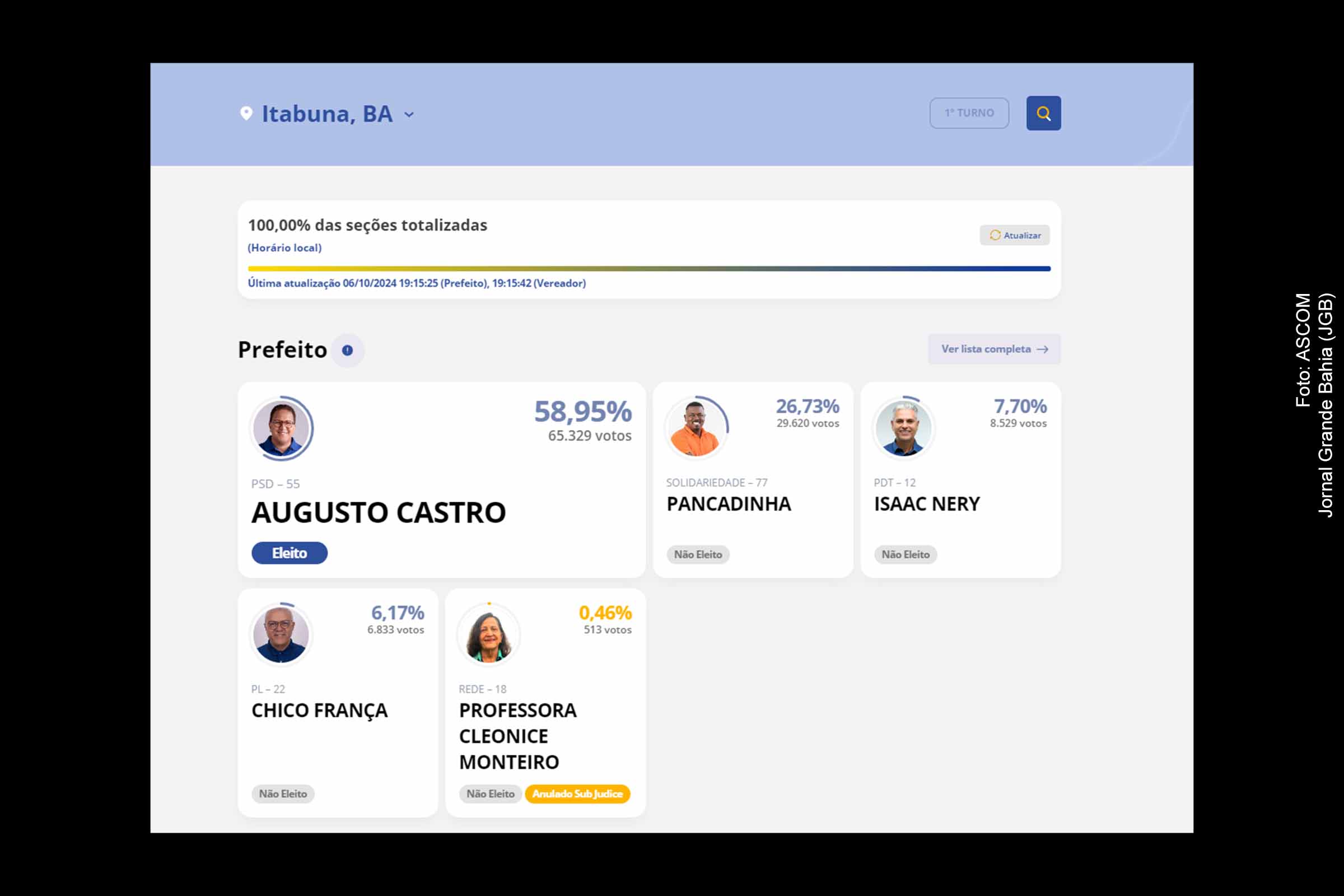The width and height of the screenshot is (1344, 896).
Task: Click the magnifying glass search icon
Action: (x=1043, y=113)
